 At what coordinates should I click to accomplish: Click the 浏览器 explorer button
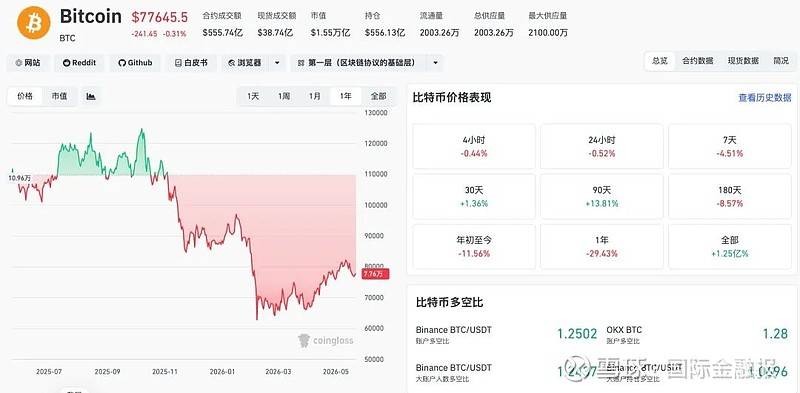(245, 63)
